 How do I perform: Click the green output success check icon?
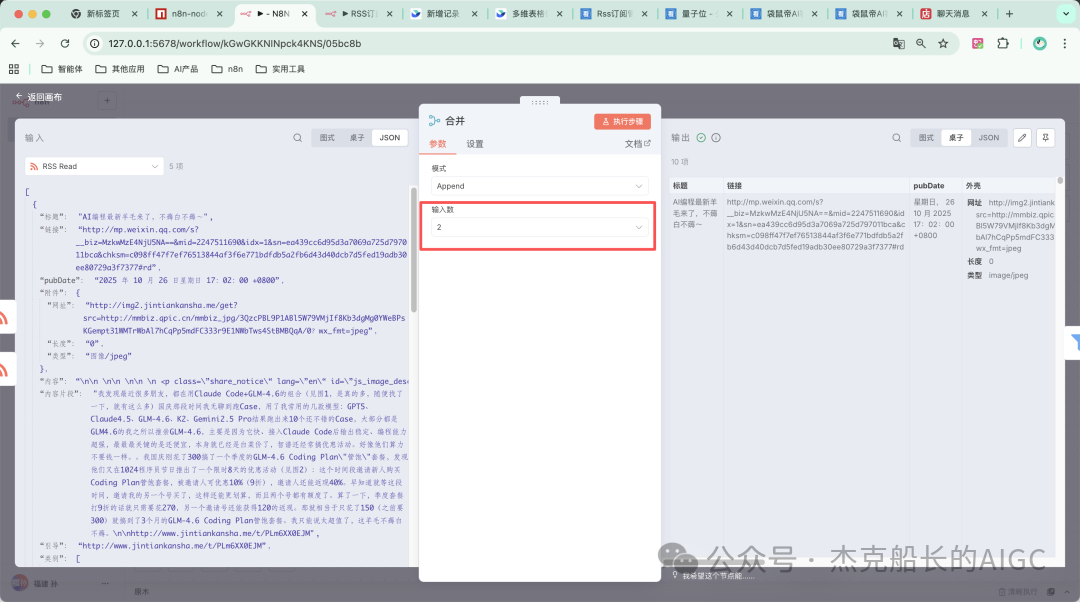[x=701, y=138]
